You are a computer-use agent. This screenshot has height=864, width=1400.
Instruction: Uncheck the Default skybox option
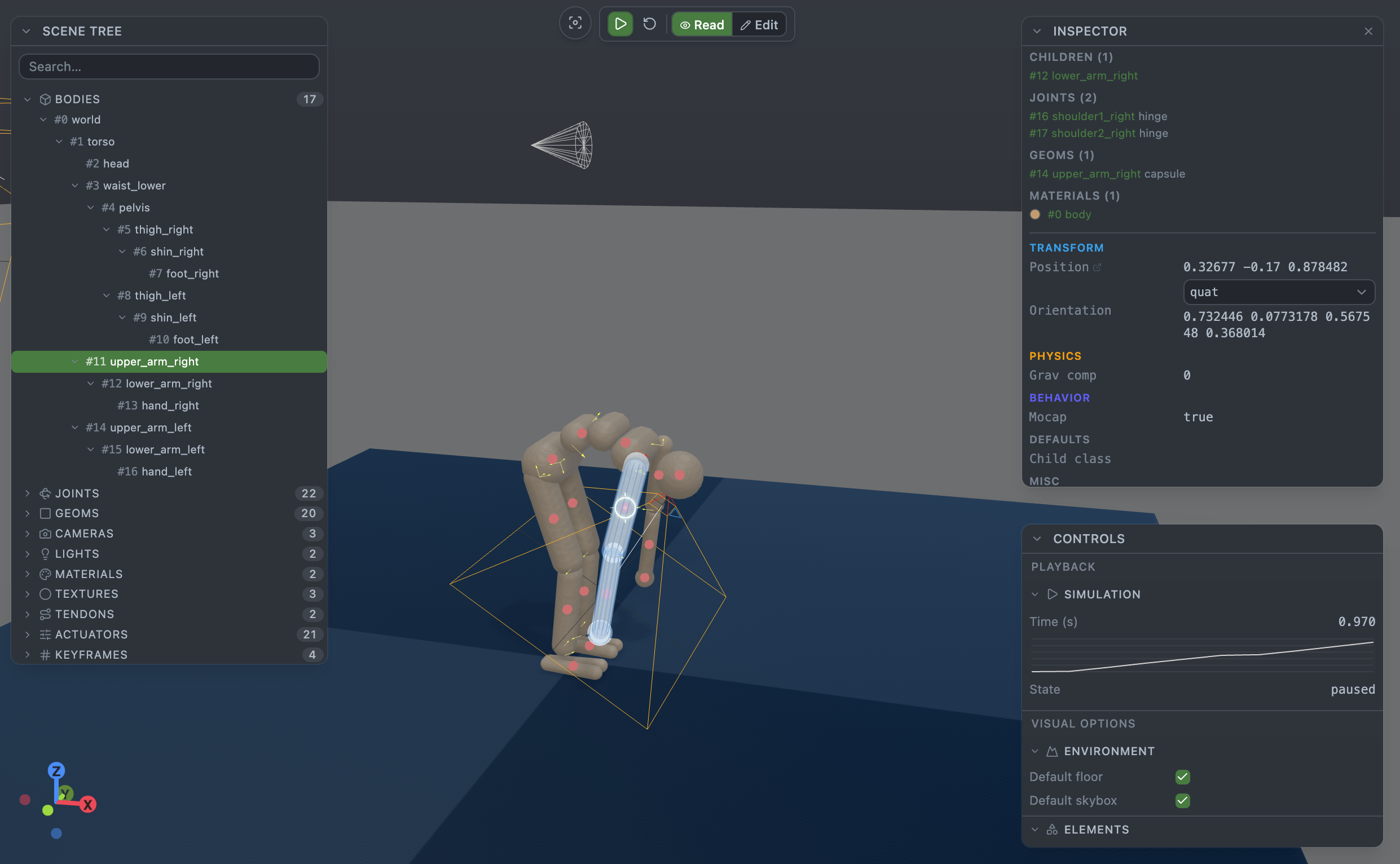point(1182,801)
